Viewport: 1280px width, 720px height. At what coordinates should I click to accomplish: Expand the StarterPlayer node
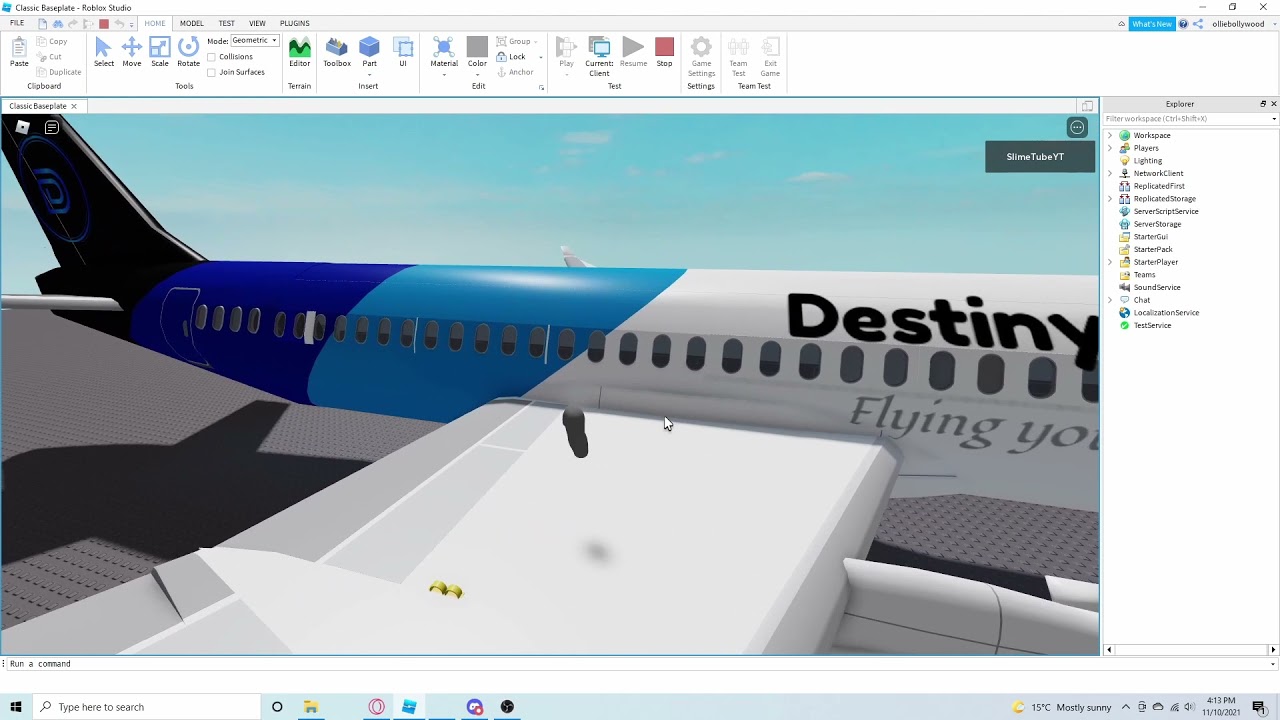tap(1109, 262)
